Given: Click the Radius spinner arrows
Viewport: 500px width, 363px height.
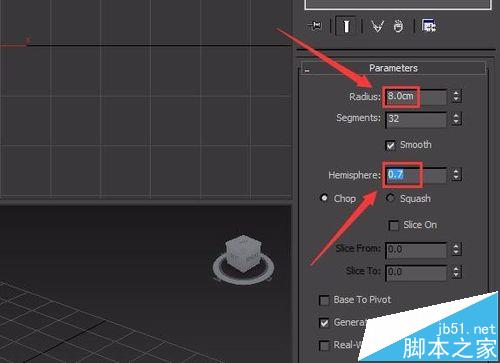Looking at the screenshot, I should pos(456,96).
